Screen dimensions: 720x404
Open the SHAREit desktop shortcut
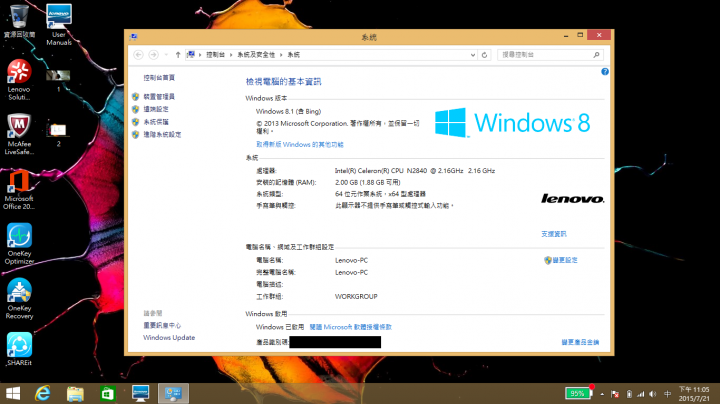click(x=19, y=349)
